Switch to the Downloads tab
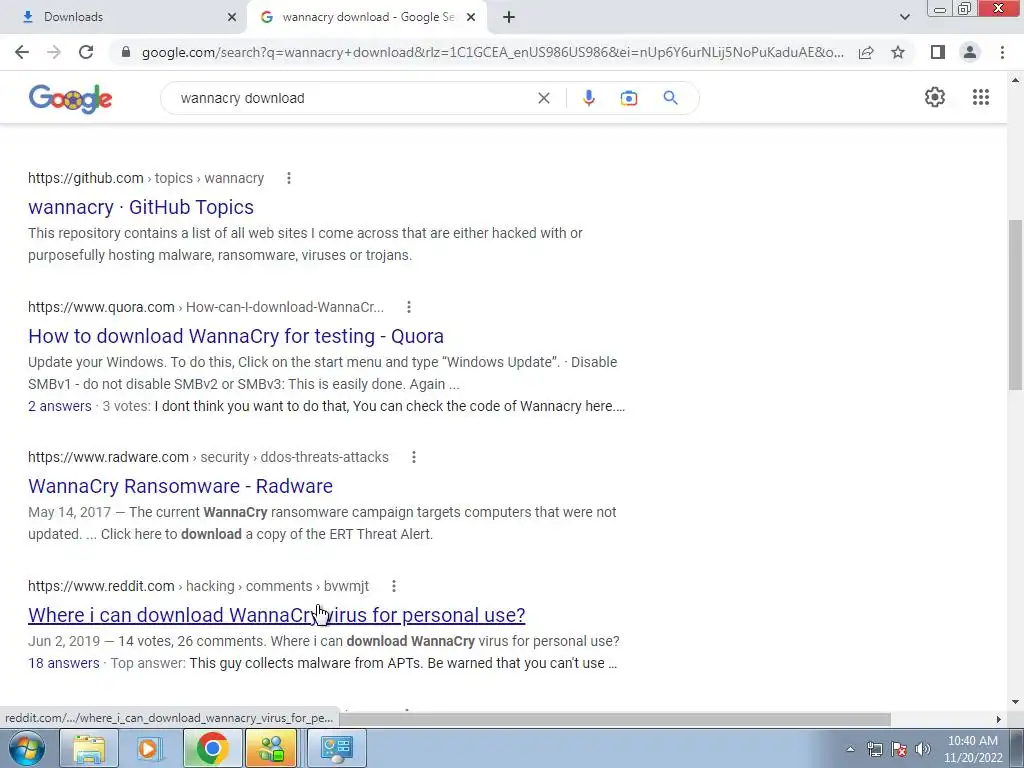Screen dimensions: 1024x768 click(x=123, y=17)
